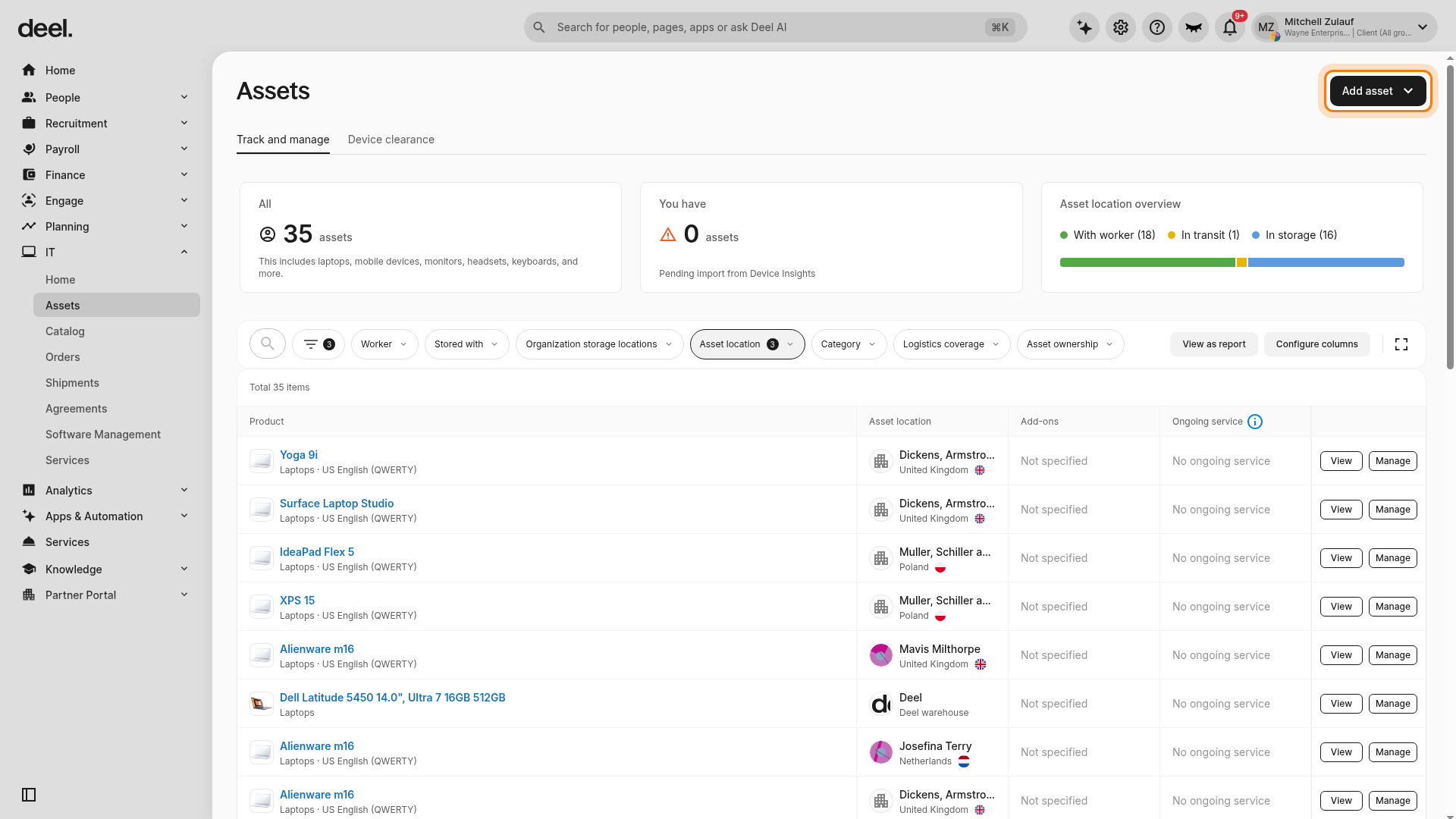1456x819 pixels.
Task: Click the page vertical scrollbar
Action: [1451, 217]
